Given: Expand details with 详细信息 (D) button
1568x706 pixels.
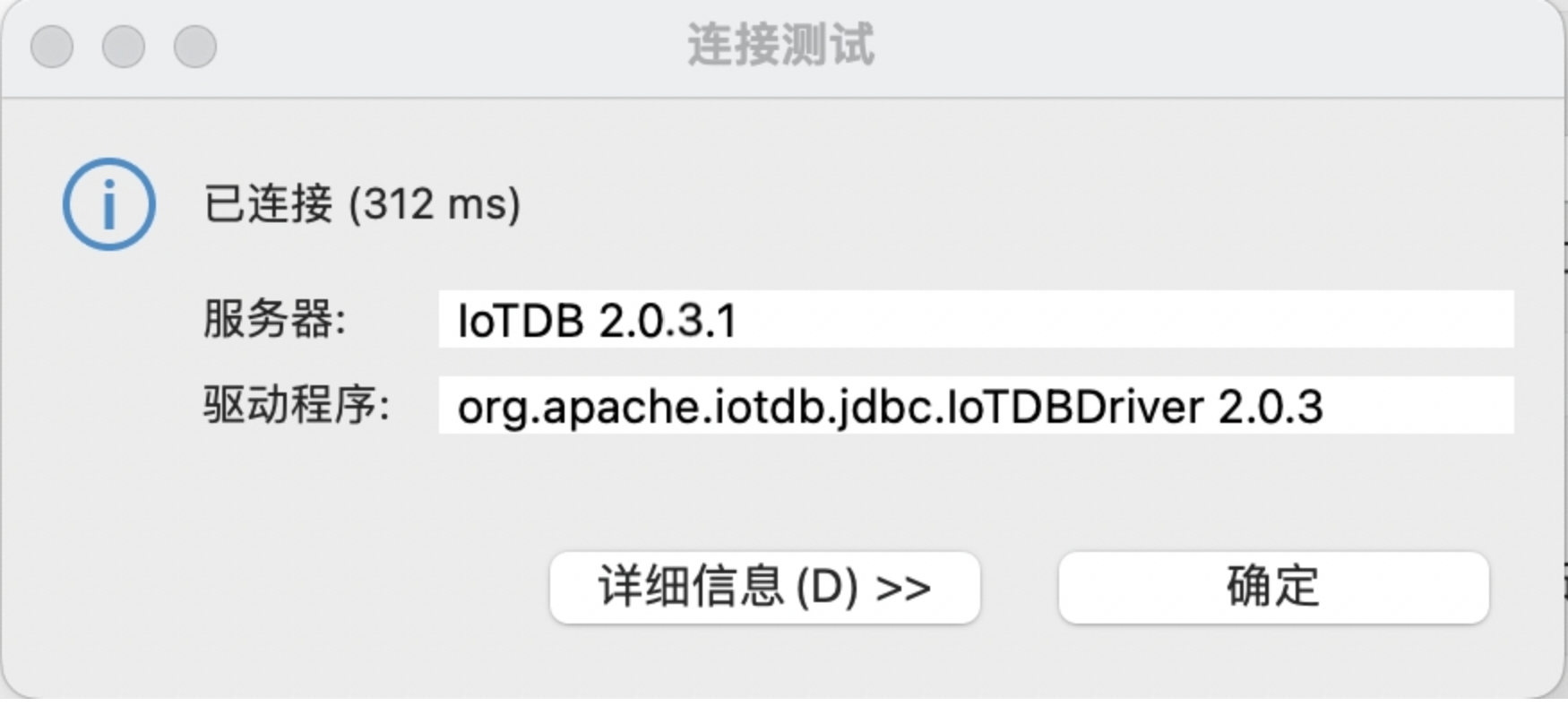Looking at the screenshot, I should [764, 588].
